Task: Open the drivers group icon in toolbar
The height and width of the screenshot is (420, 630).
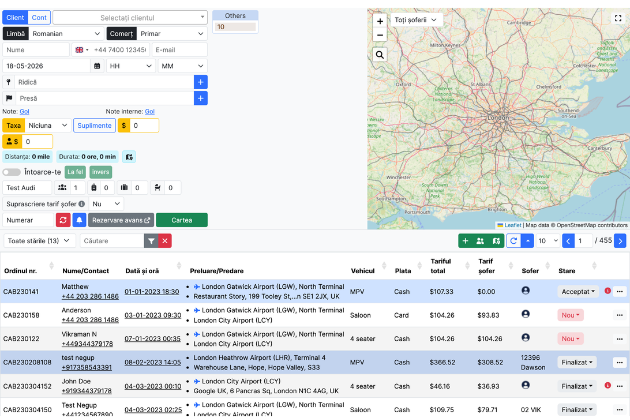Action: click(x=480, y=241)
